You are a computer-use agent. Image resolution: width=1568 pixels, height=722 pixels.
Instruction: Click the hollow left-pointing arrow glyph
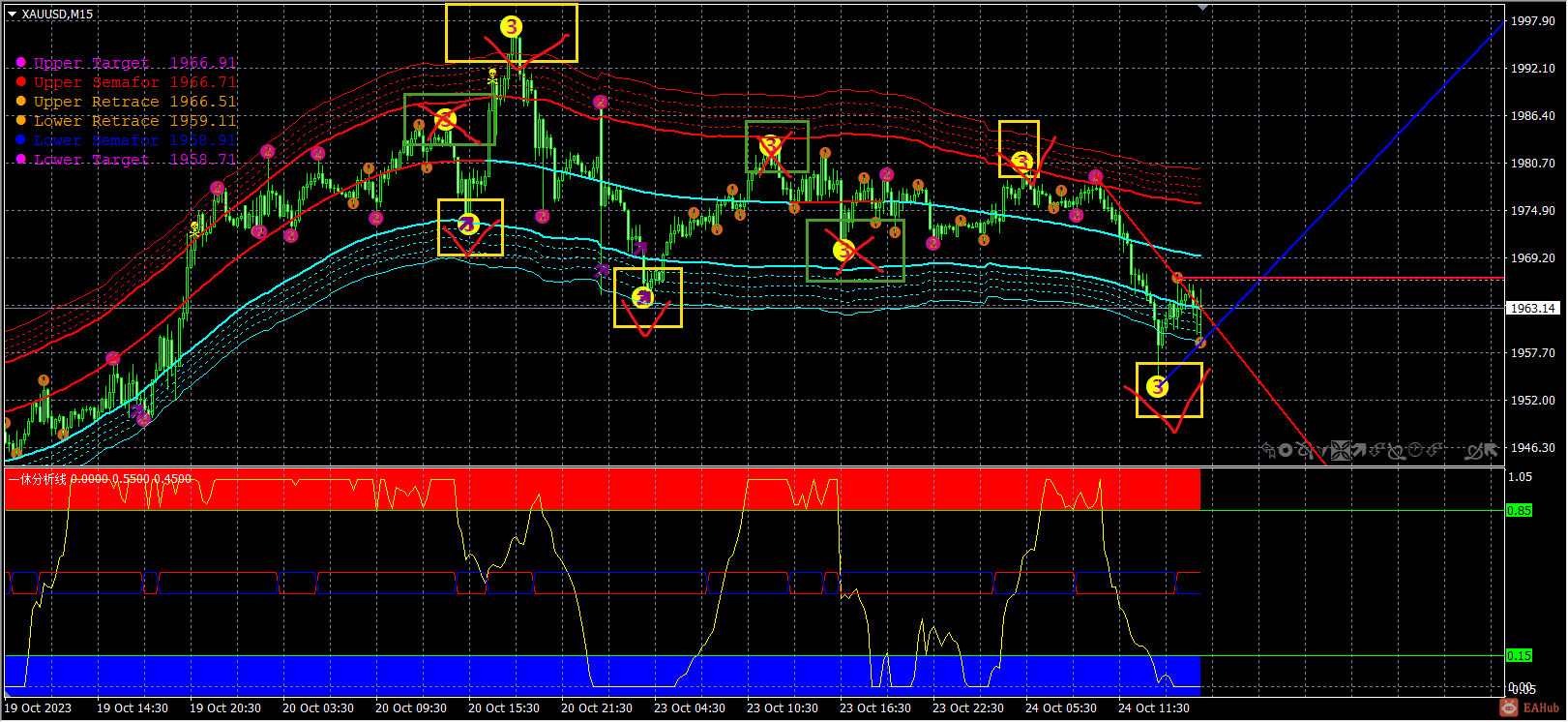click(1267, 449)
